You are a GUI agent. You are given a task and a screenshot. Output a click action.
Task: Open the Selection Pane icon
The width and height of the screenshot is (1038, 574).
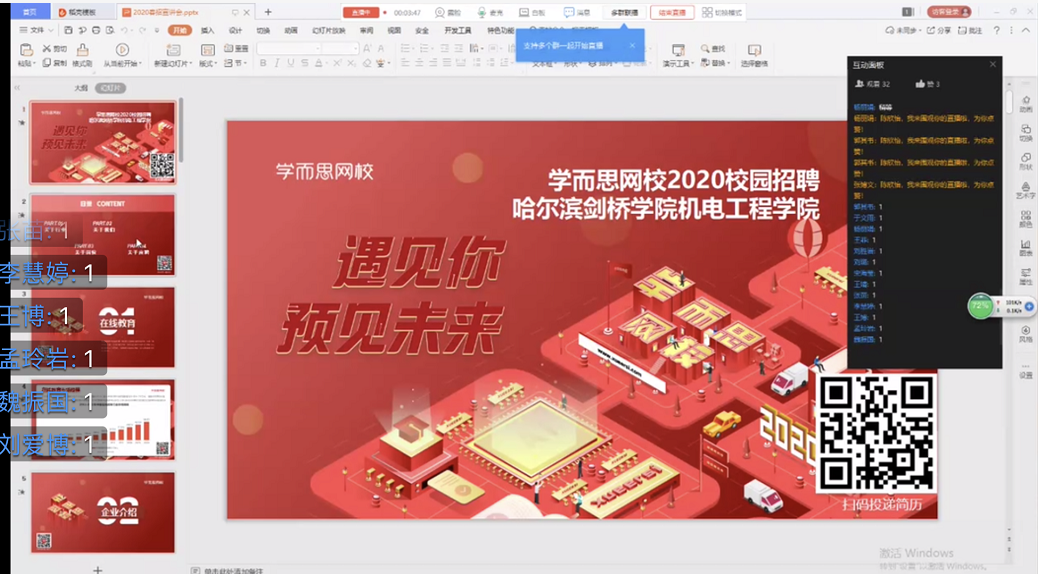pos(753,50)
